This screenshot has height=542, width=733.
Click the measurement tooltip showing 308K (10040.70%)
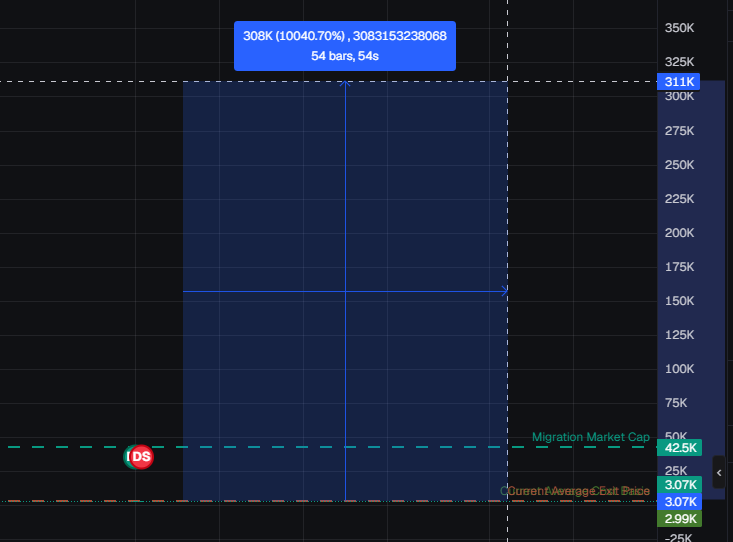click(345, 46)
